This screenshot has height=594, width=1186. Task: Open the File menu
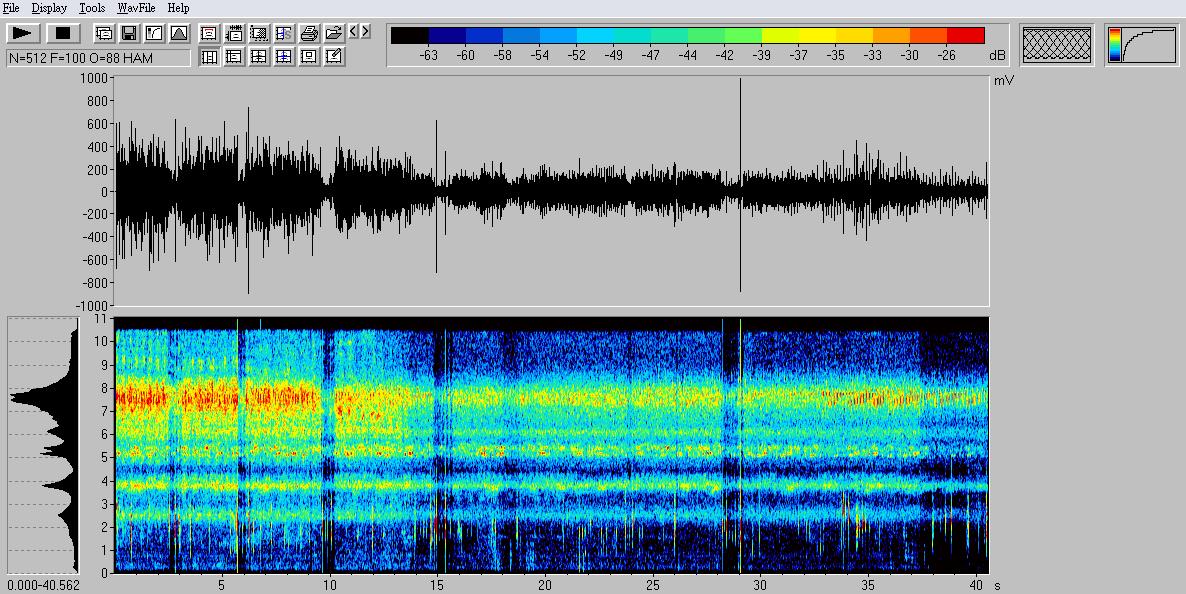(x=11, y=8)
